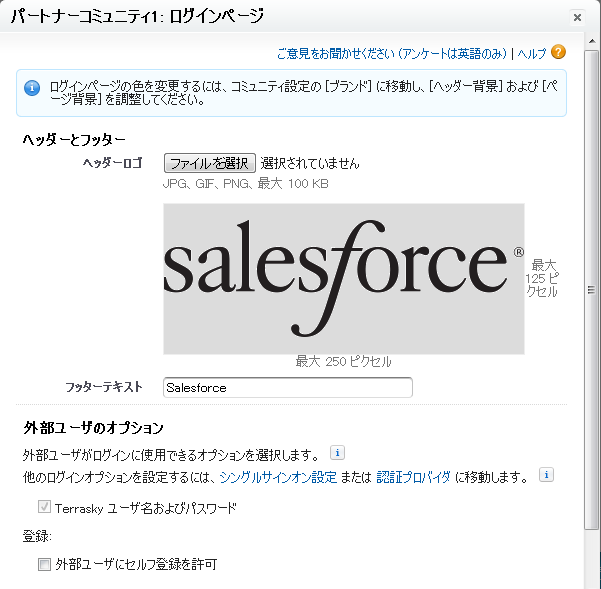
Task: Open the info tooltip beside the login options description
Action: pos(337,453)
